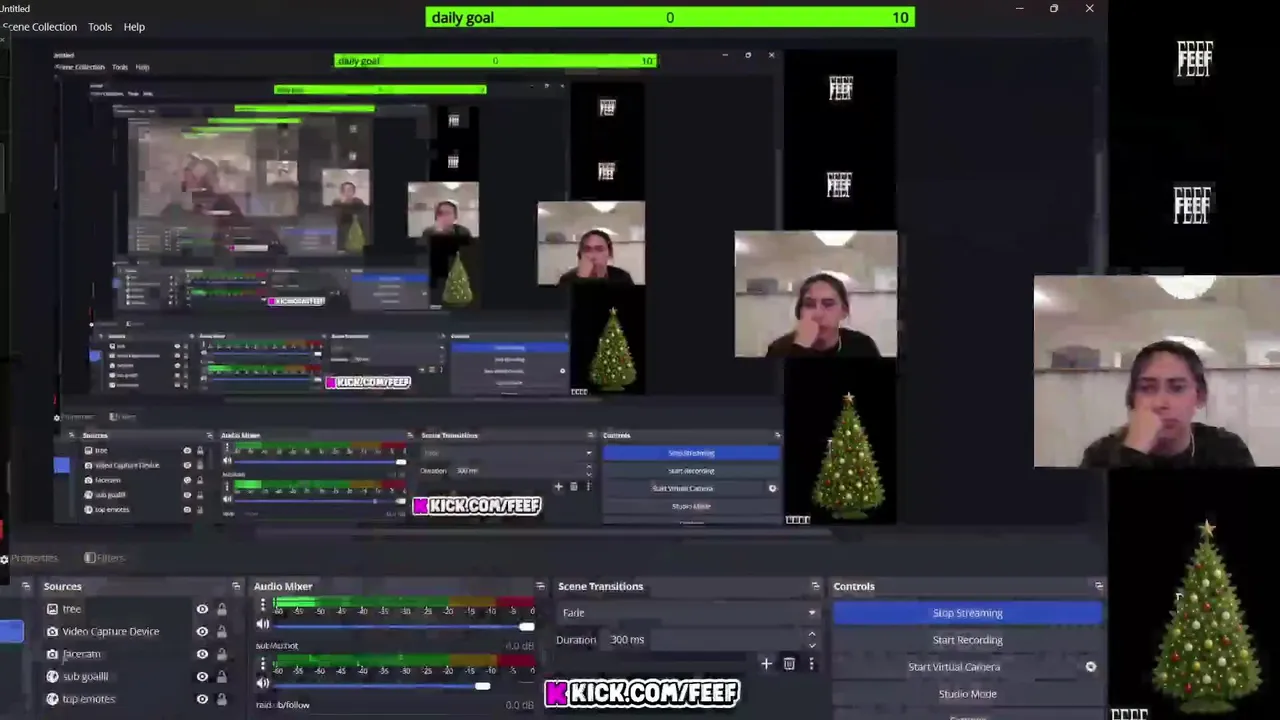Select the 'Video Capture Device' source name
The height and width of the screenshot is (720, 1280).
[111, 631]
